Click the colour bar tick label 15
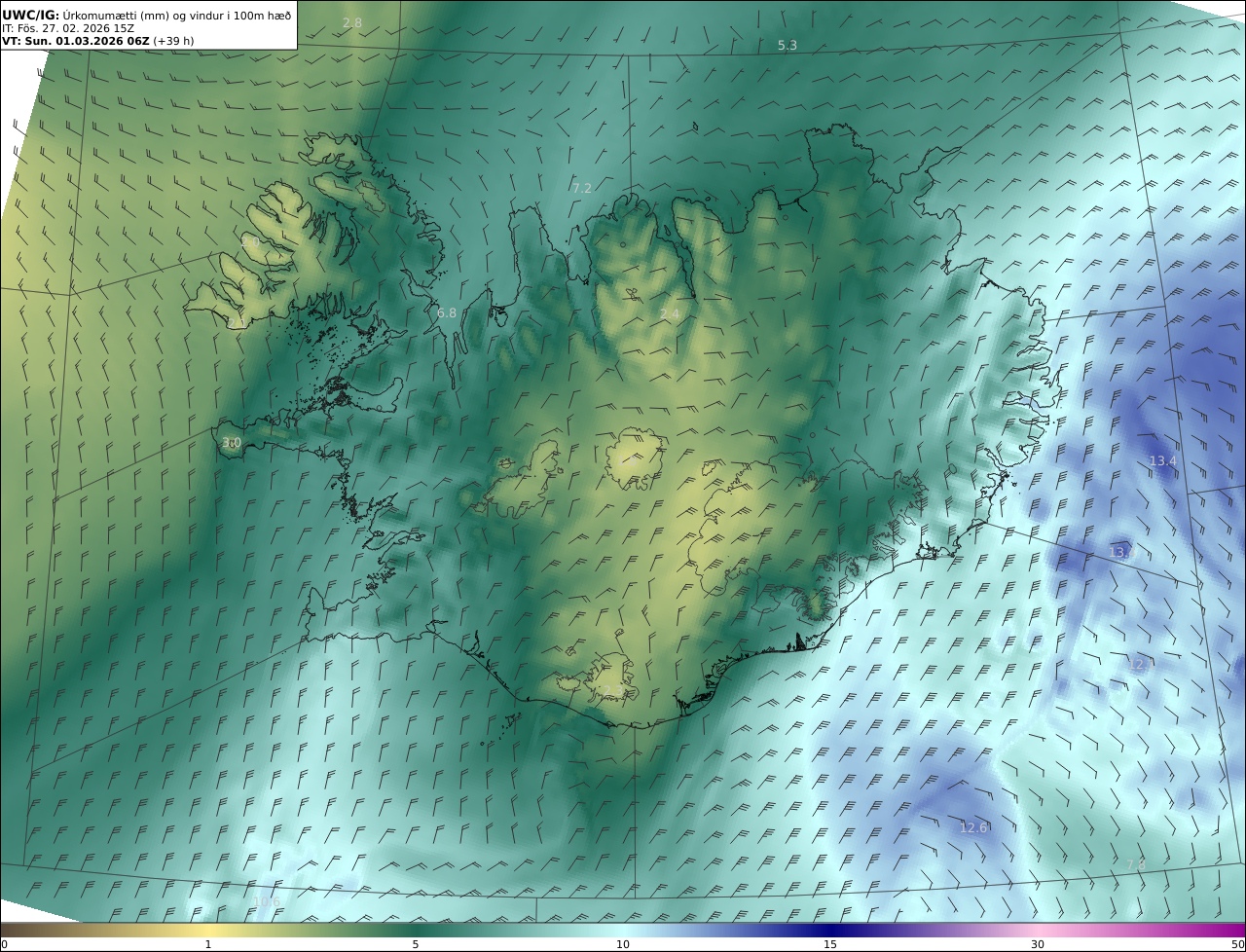1246x952 pixels. point(830,944)
